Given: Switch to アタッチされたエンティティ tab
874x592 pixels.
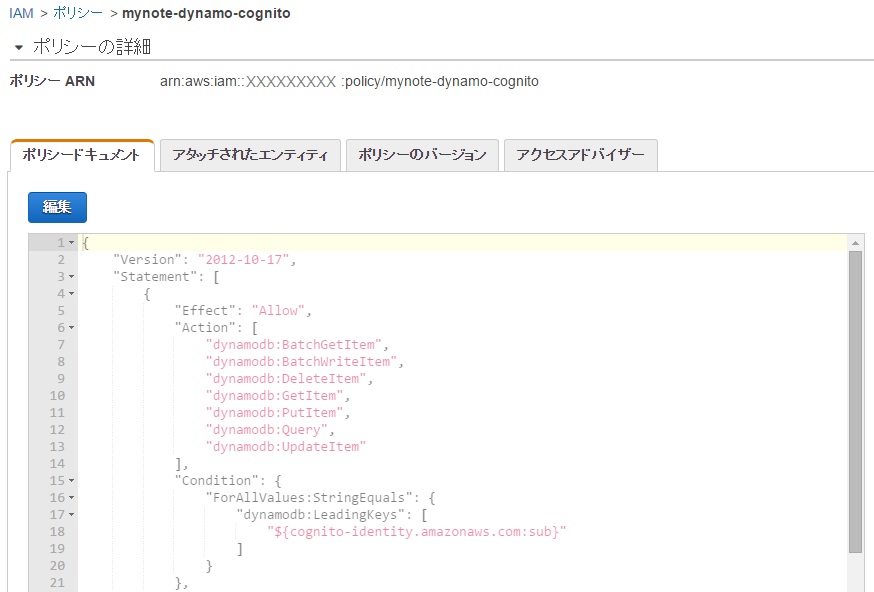Looking at the screenshot, I should click(x=250, y=155).
